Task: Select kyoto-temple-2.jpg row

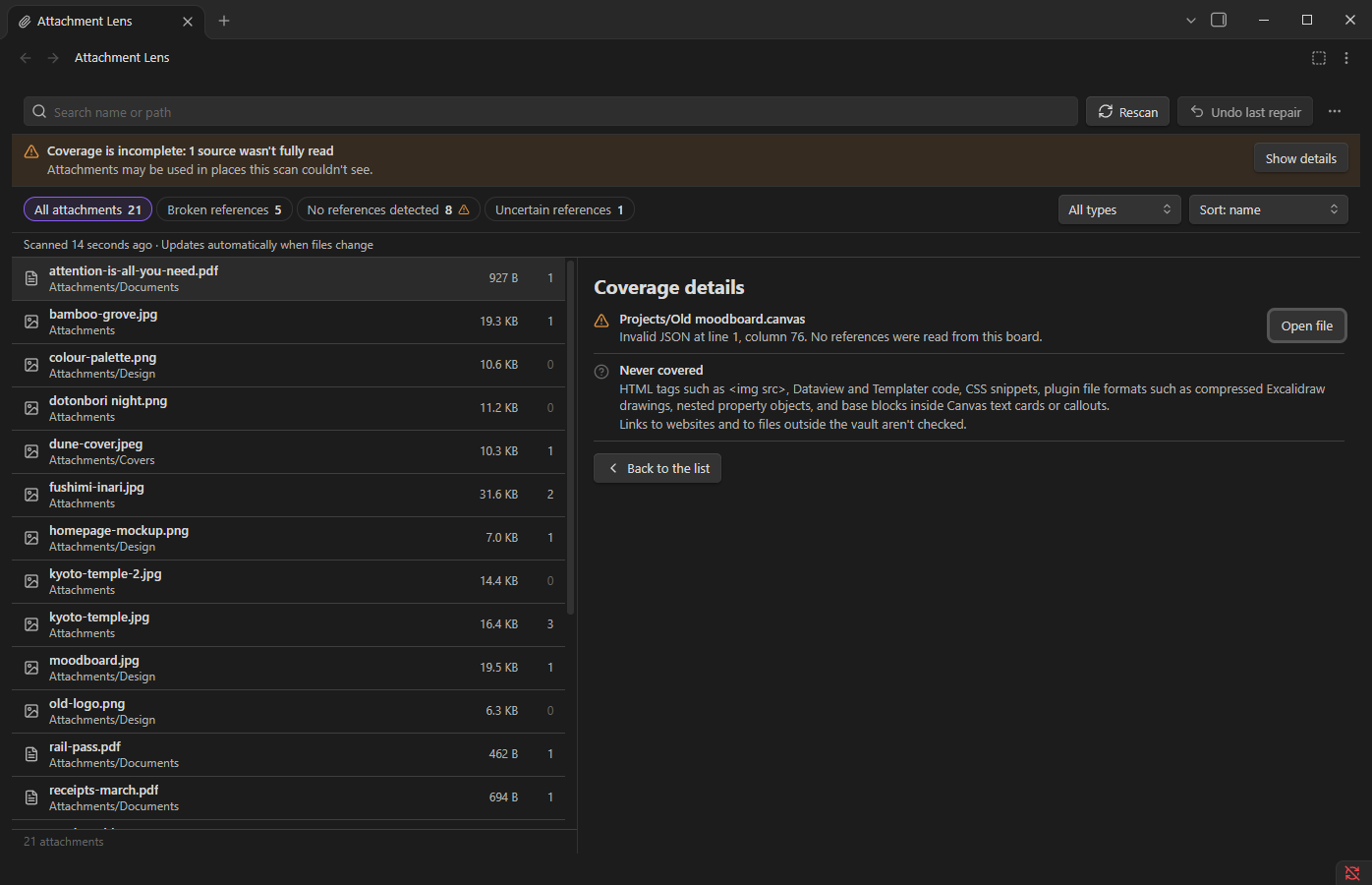Action: click(x=289, y=581)
